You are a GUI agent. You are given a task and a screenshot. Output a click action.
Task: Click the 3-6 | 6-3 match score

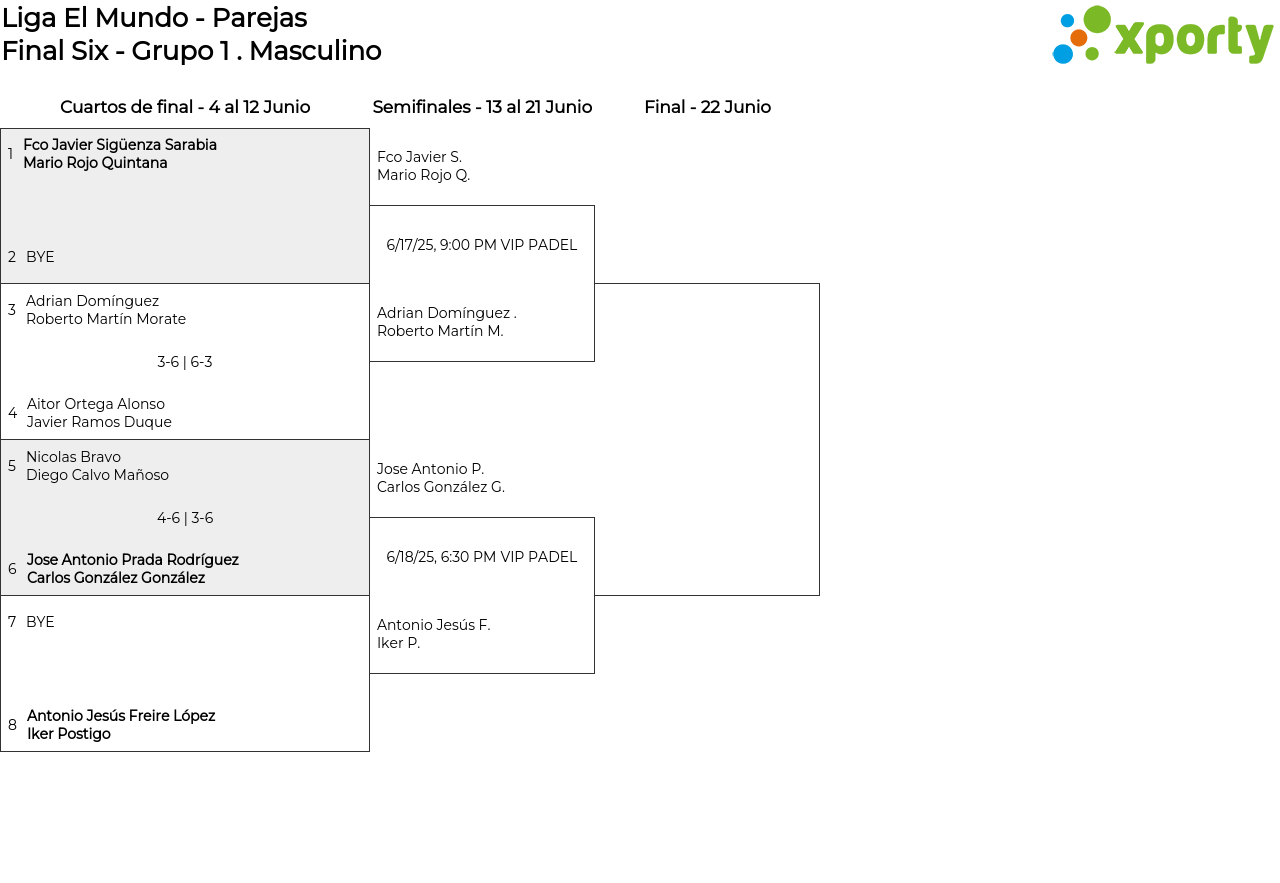[x=185, y=362]
